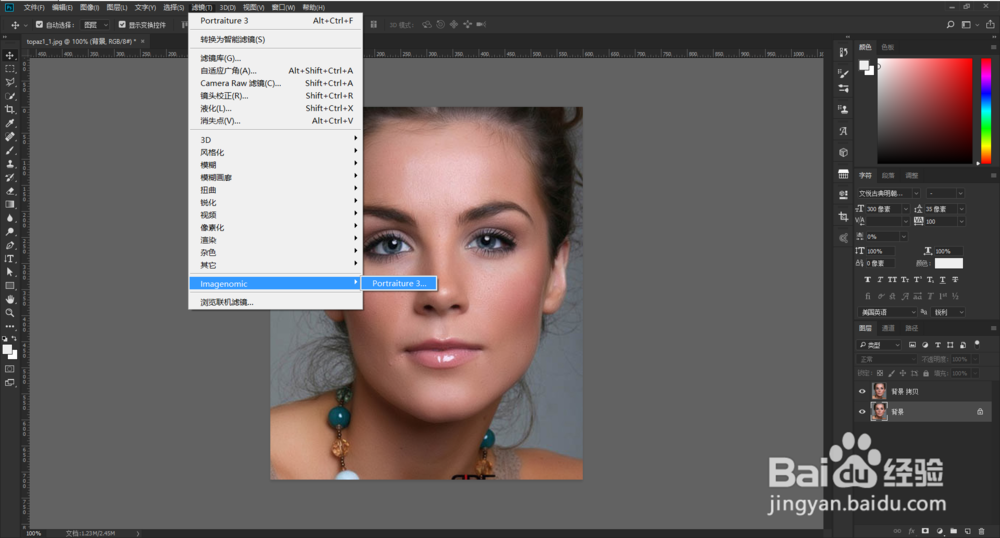The image size is (1000, 538).
Task: Select the Crop tool in the toolbox
Action: 10,110
